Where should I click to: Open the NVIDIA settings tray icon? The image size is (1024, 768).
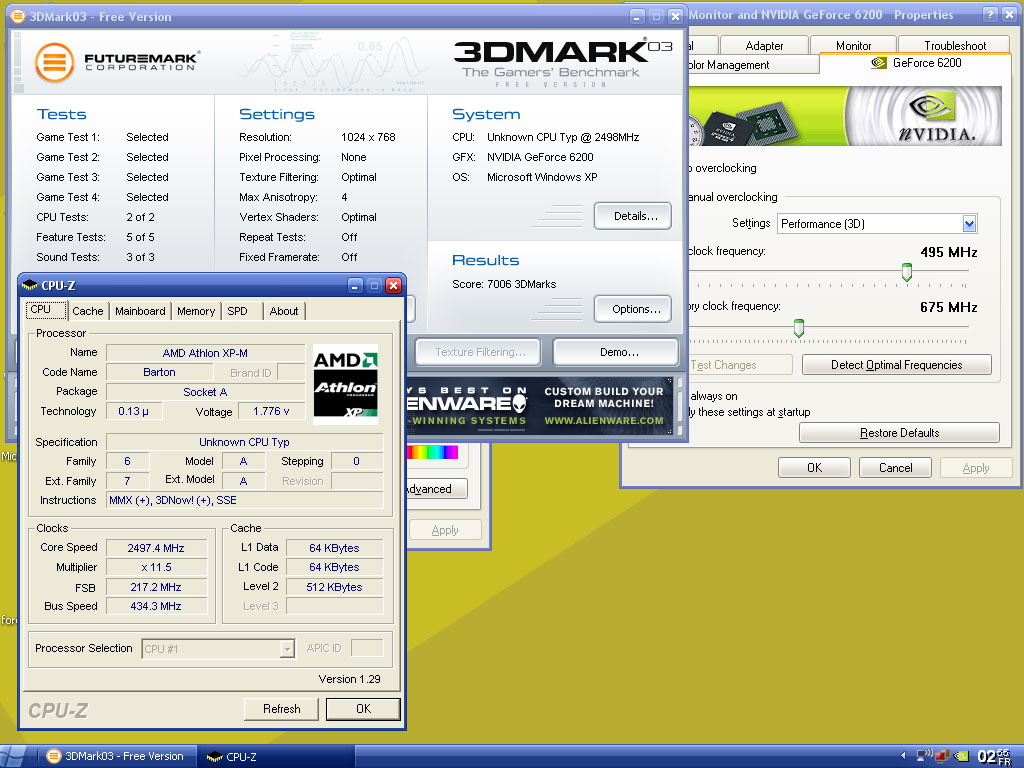point(961,756)
